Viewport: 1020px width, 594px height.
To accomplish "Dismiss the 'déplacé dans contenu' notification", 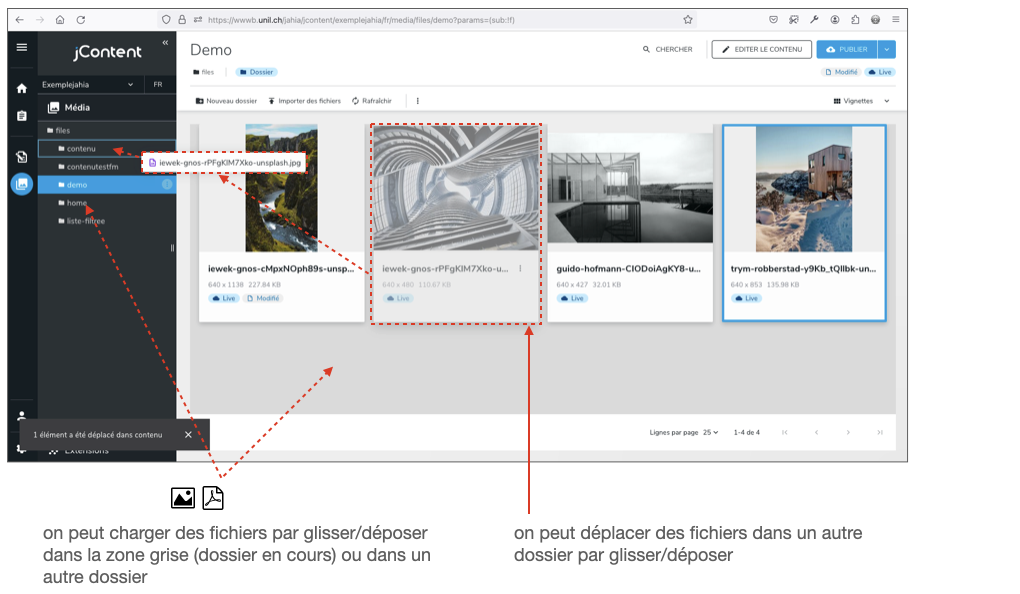I will (188, 435).
